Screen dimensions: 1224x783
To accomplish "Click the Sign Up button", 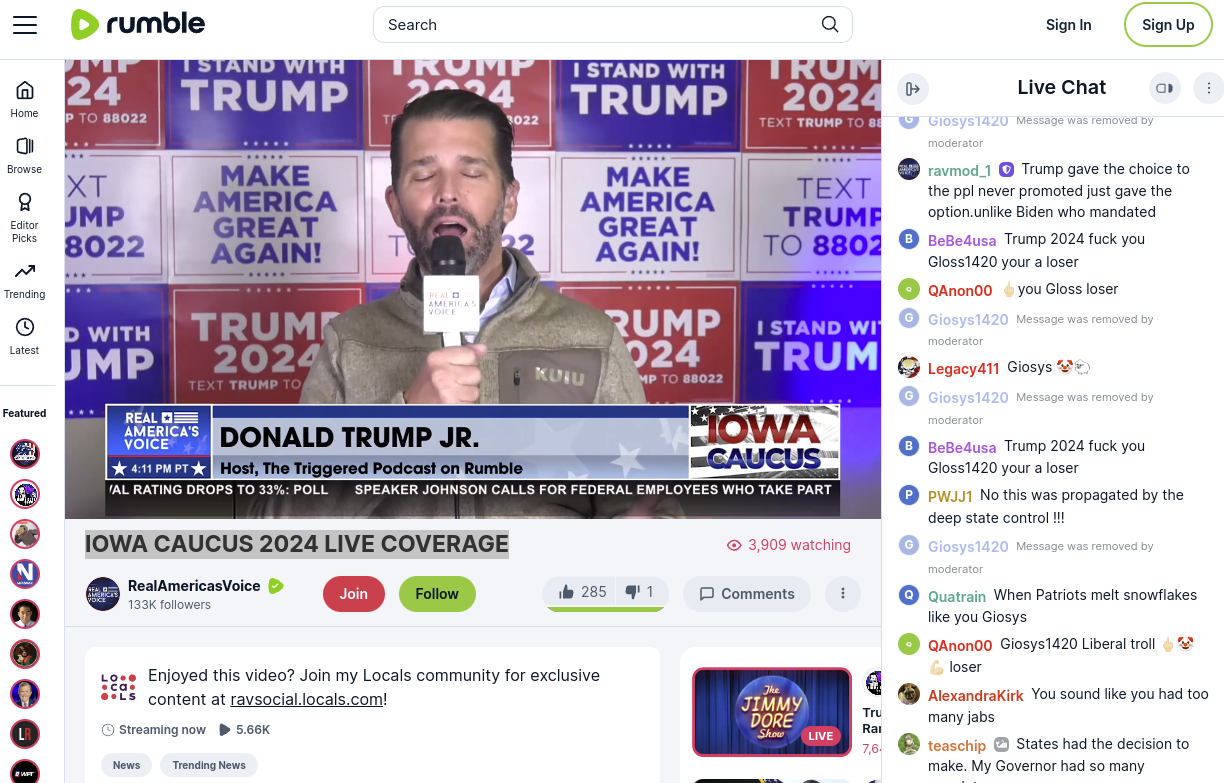I will coord(1168,25).
